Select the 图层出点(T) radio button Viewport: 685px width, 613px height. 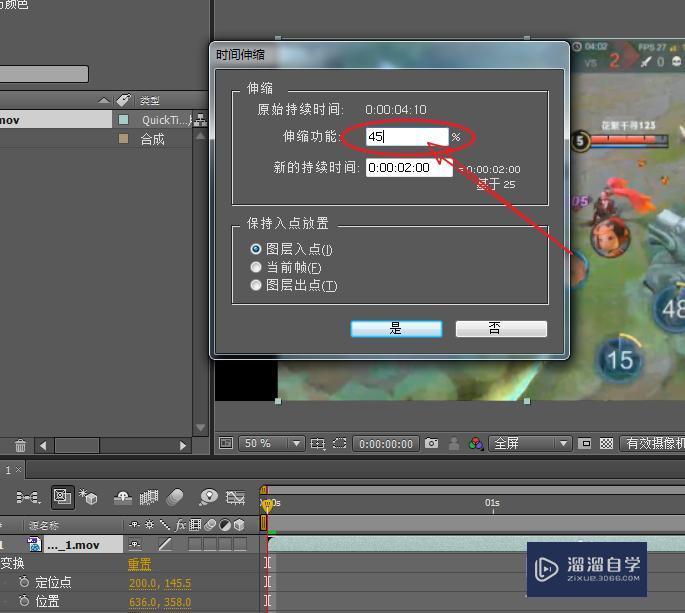[x=256, y=285]
